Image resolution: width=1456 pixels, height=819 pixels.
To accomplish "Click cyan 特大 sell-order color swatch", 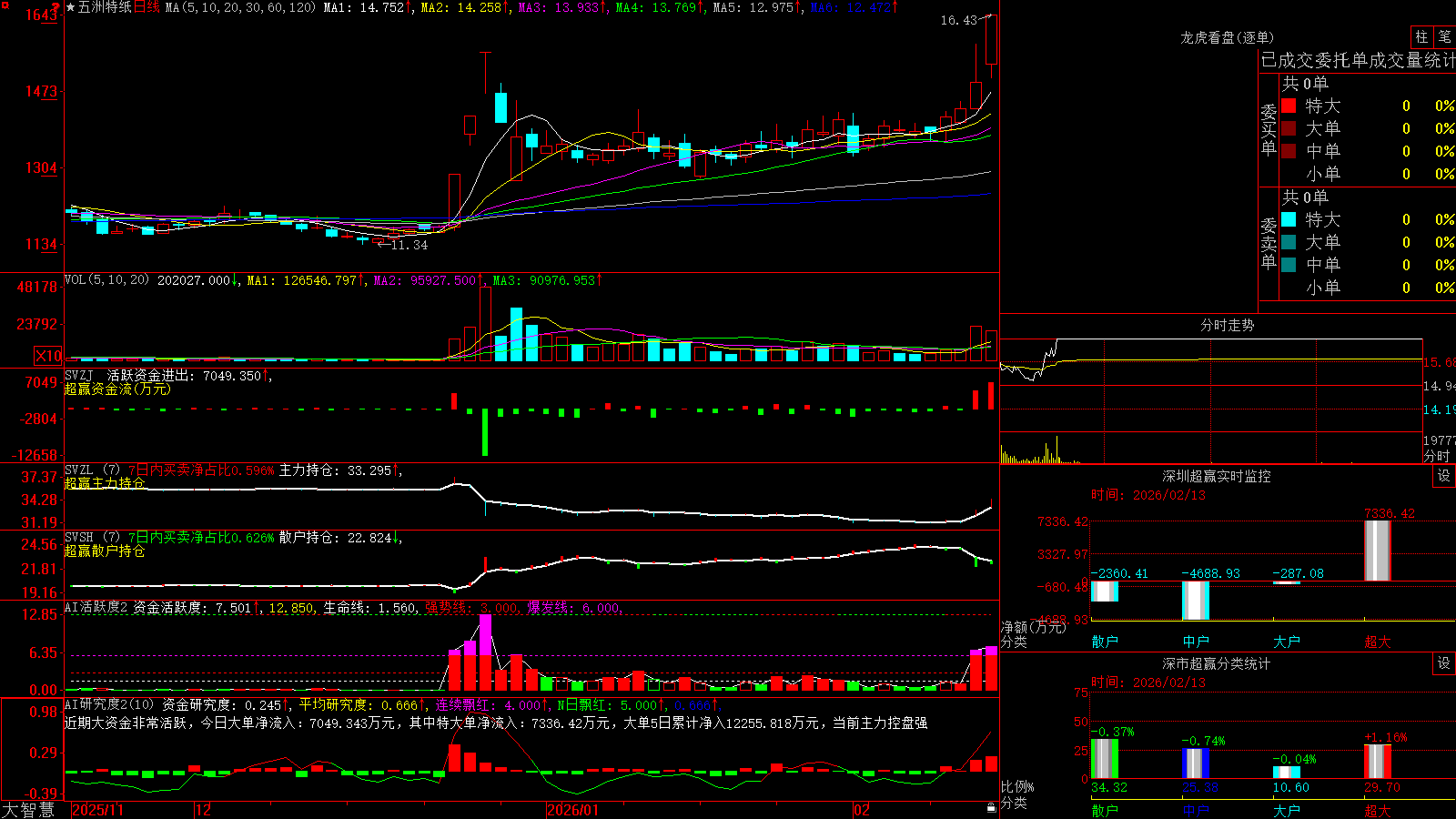I will (1289, 219).
